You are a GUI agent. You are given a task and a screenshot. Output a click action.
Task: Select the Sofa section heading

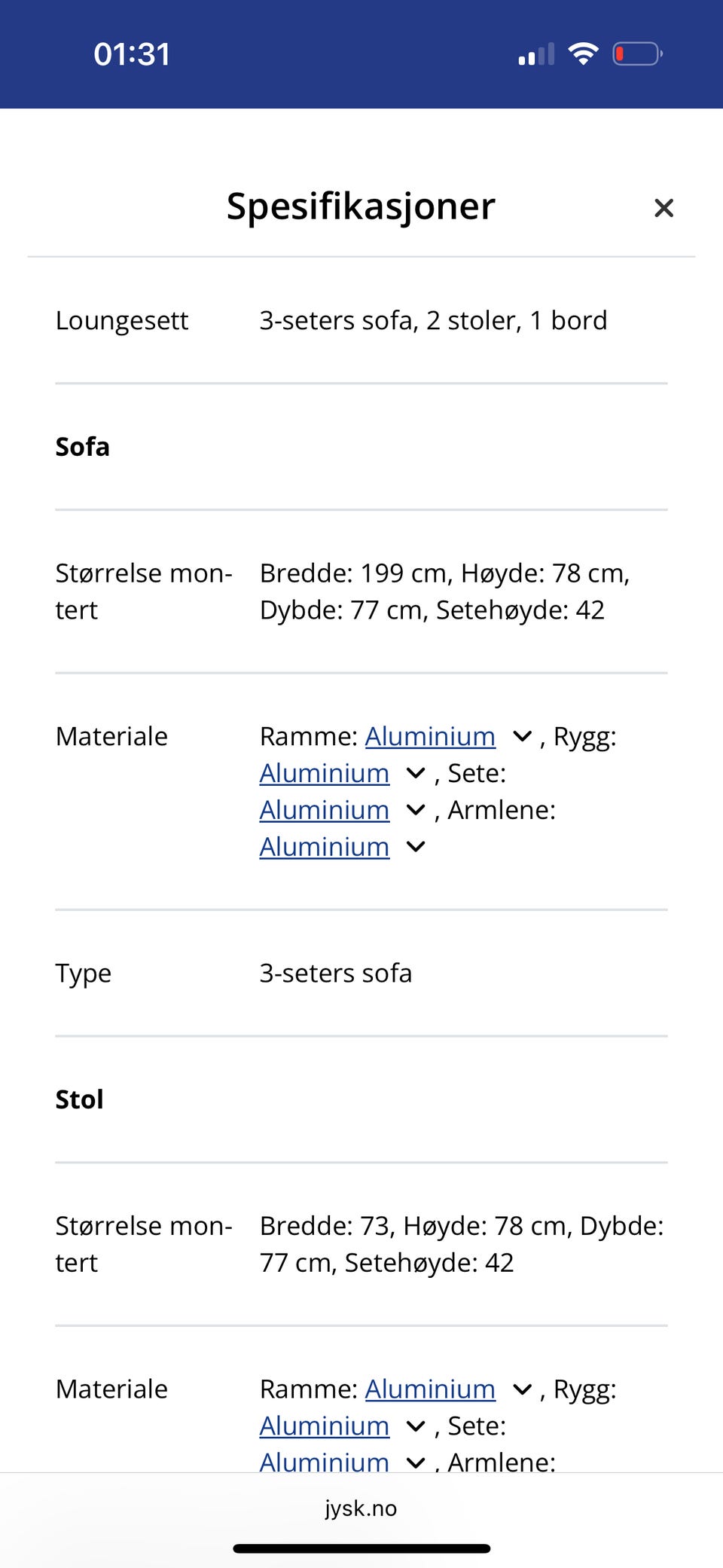(x=81, y=446)
